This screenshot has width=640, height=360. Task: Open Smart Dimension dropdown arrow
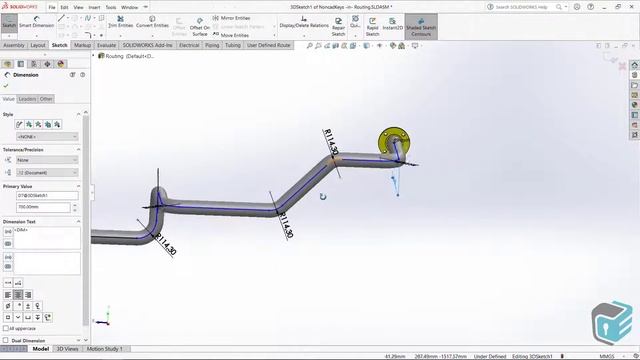click(36, 35)
